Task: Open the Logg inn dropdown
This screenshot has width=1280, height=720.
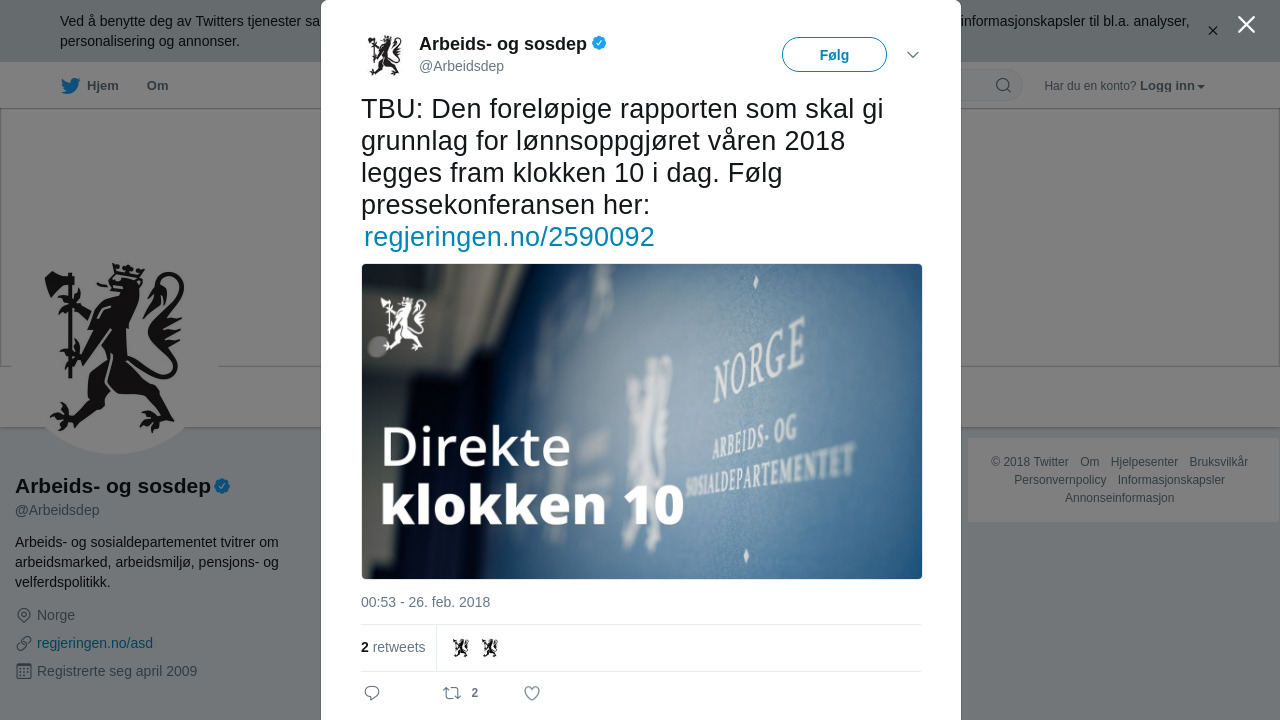Action: [1172, 86]
